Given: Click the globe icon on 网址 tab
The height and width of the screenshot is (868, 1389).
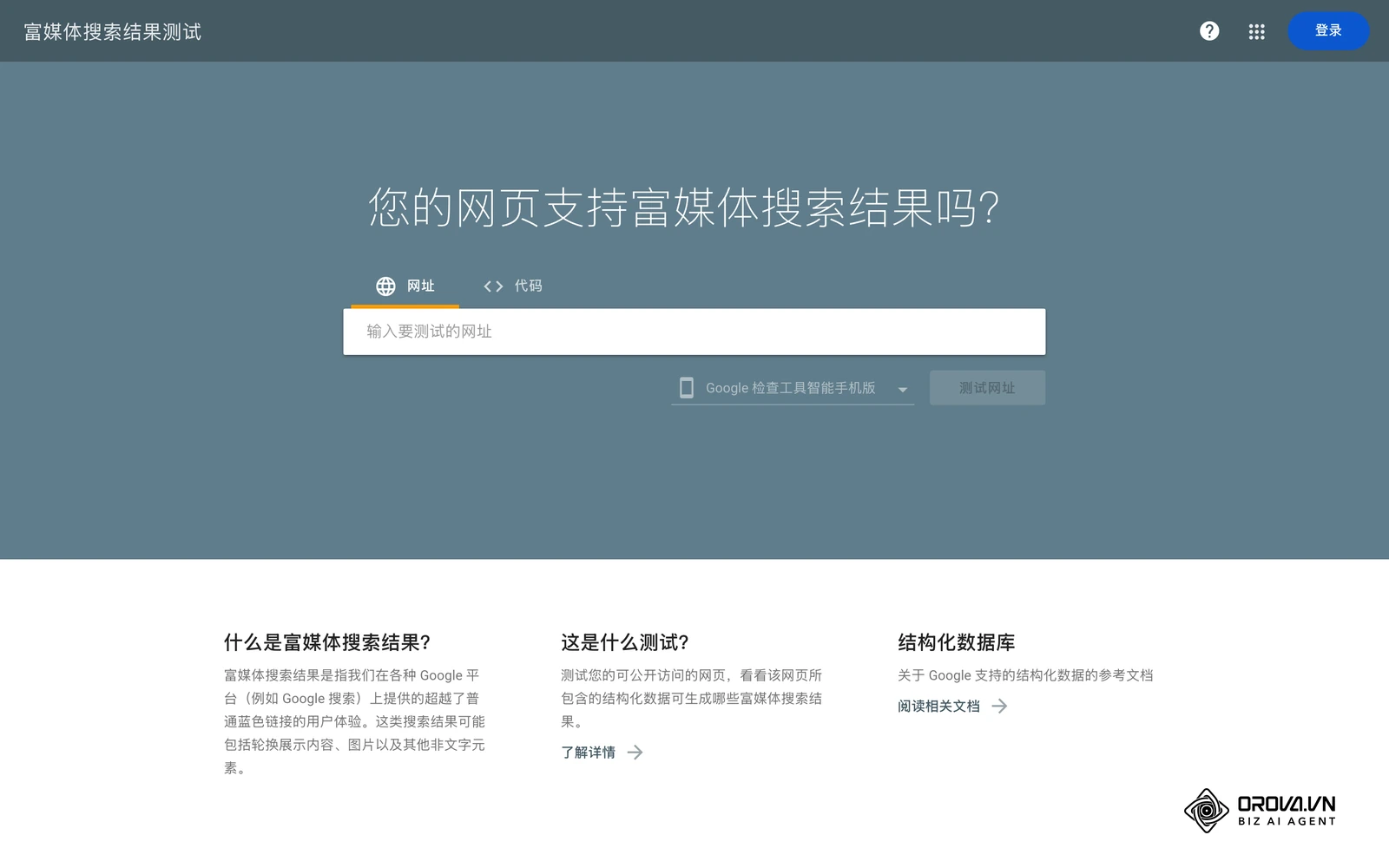Looking at the screenshot, I should tap(385, 286).
